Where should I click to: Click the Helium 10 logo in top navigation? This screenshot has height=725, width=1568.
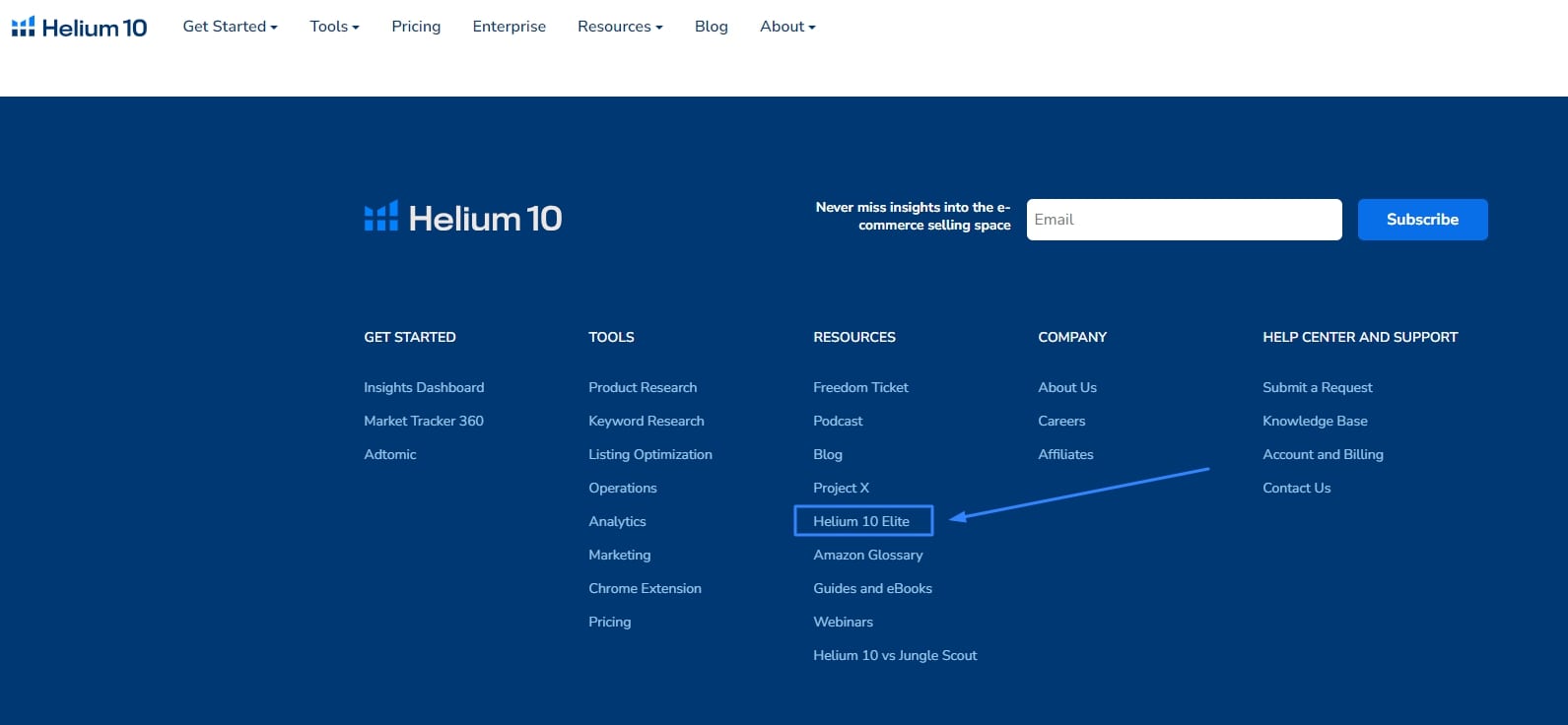click(79, 28)
